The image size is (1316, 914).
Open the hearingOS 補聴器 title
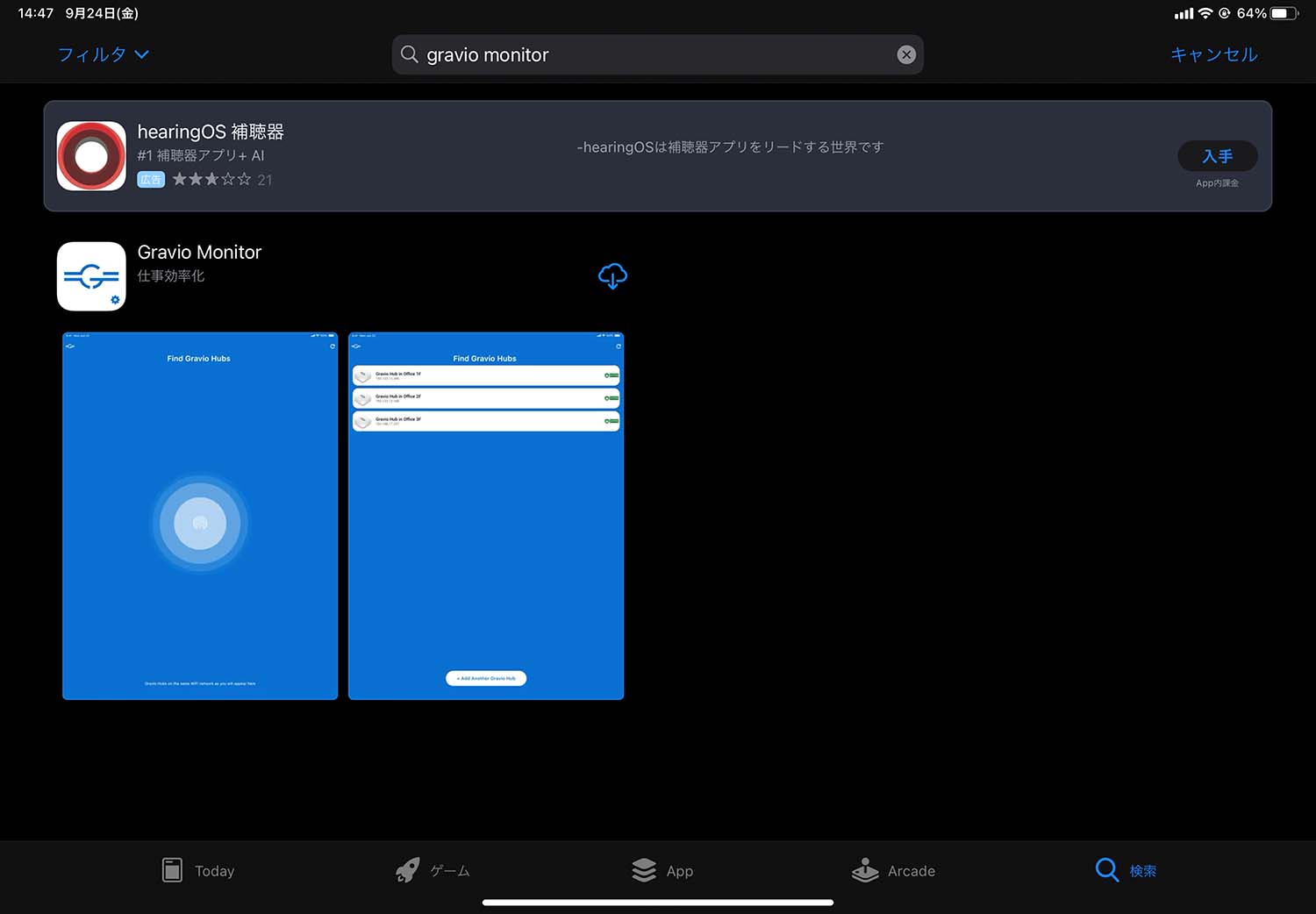pos(211,132)
